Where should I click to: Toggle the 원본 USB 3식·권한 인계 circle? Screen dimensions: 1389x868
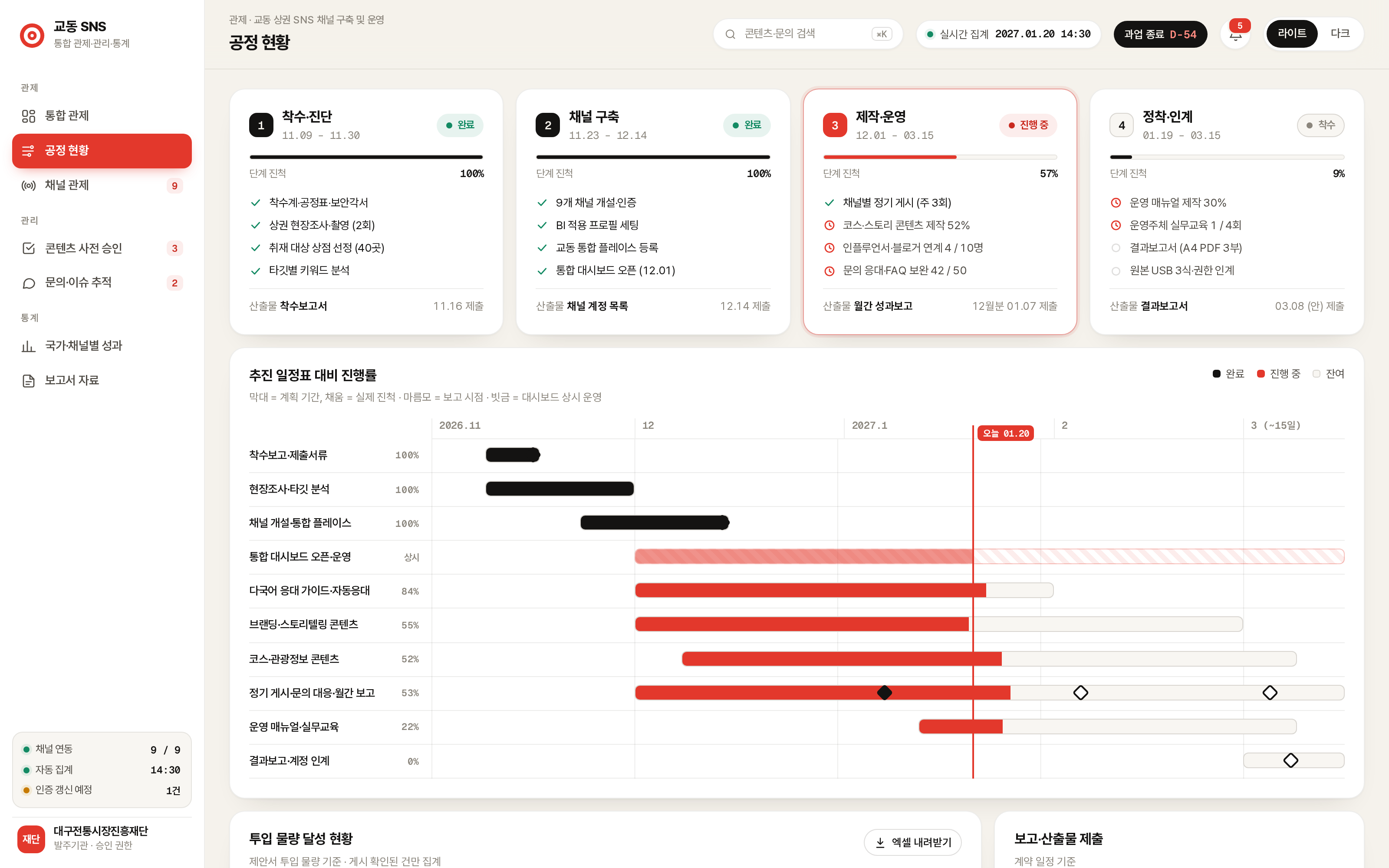tap(1116, 271)
